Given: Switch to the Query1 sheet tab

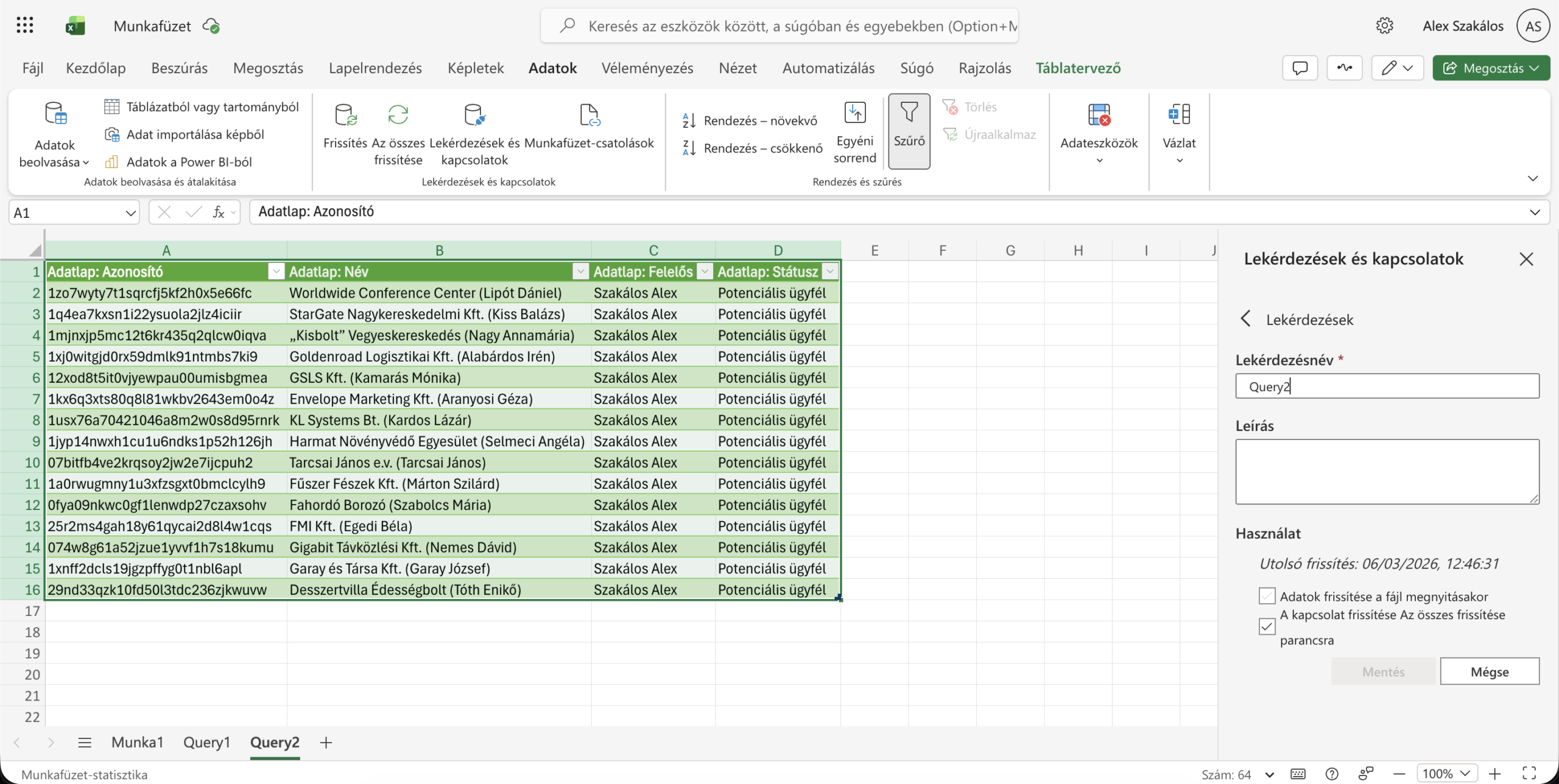Looking at the screenshot, I should coord(206,742).
